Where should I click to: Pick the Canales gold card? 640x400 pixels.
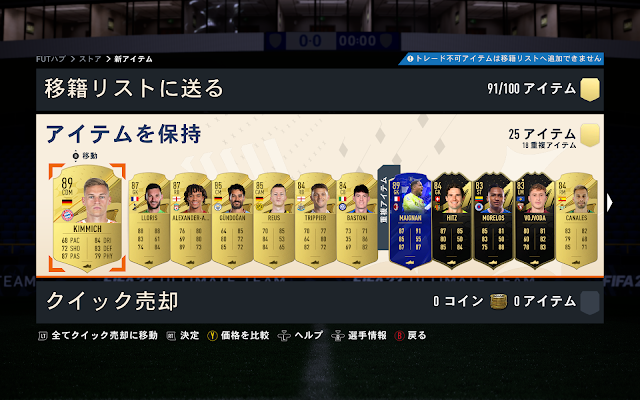tap(576, 220)
